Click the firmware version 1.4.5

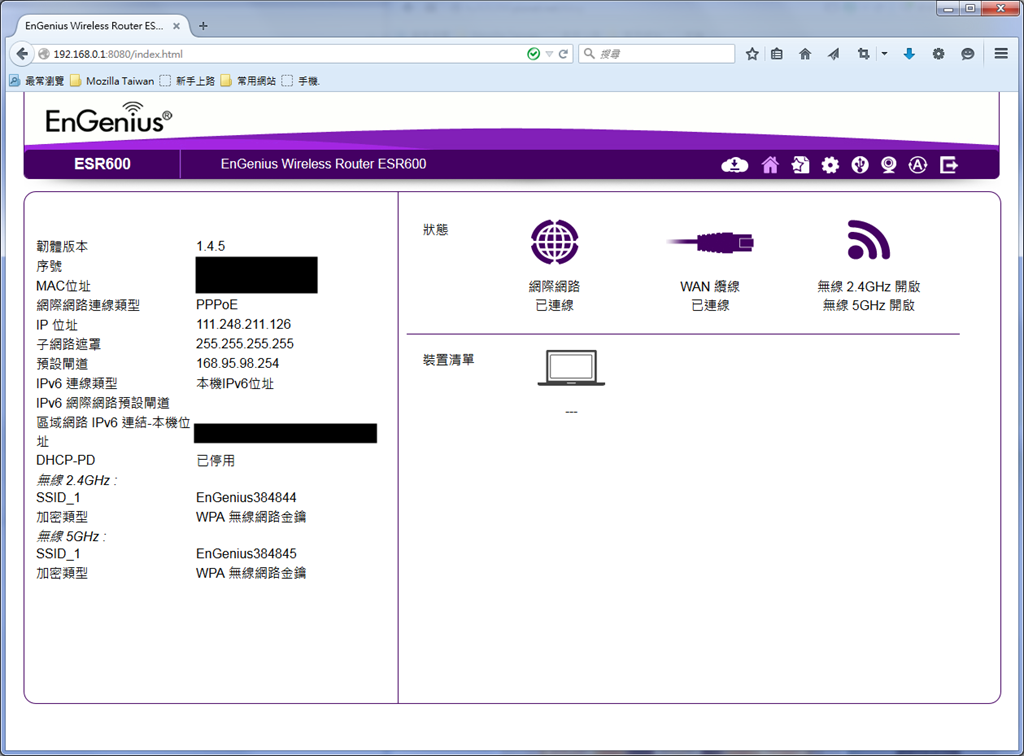coord(210,246)
